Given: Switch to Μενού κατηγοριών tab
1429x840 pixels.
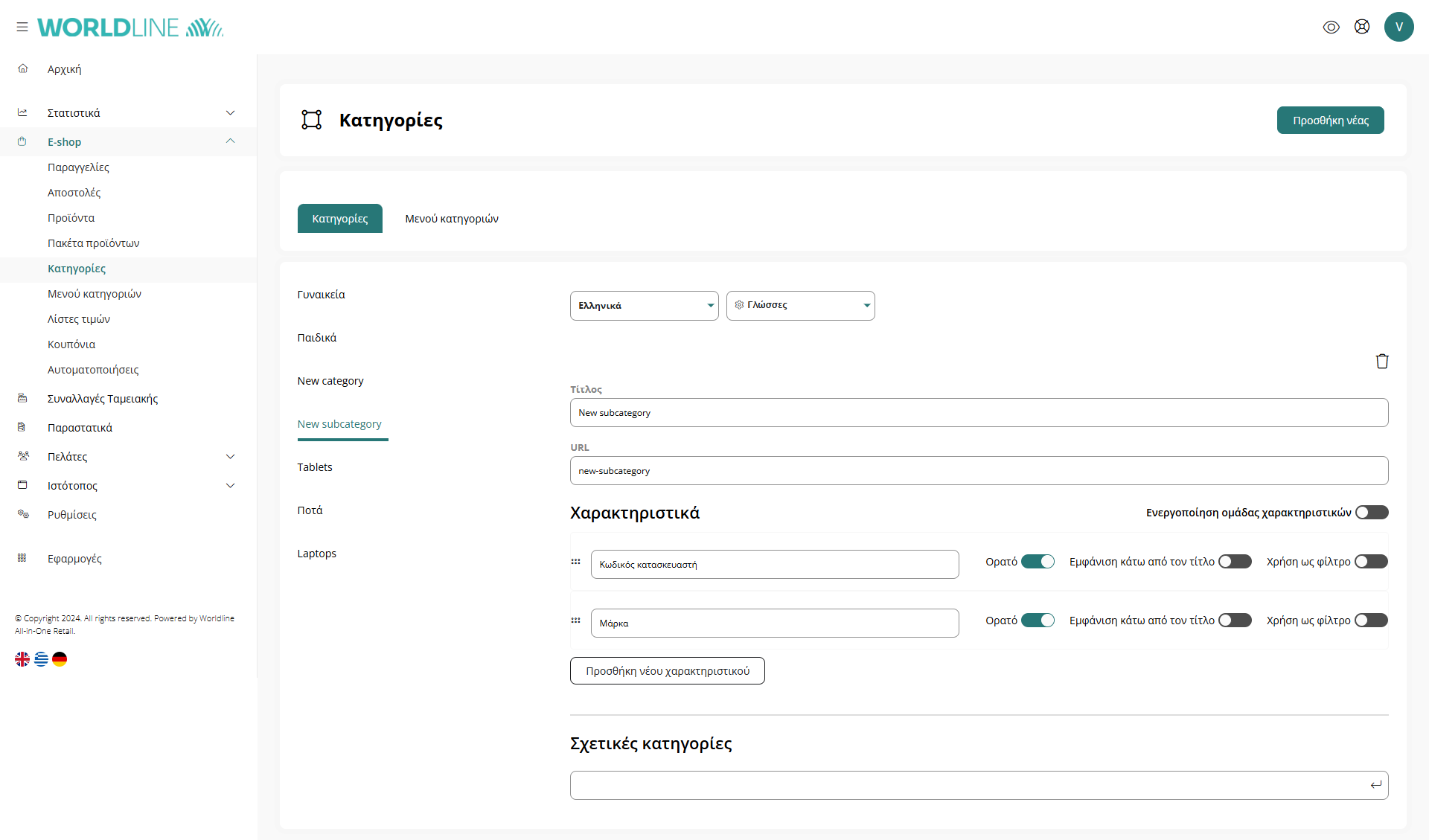Looking at the screenshot, I should click(451, 218).
